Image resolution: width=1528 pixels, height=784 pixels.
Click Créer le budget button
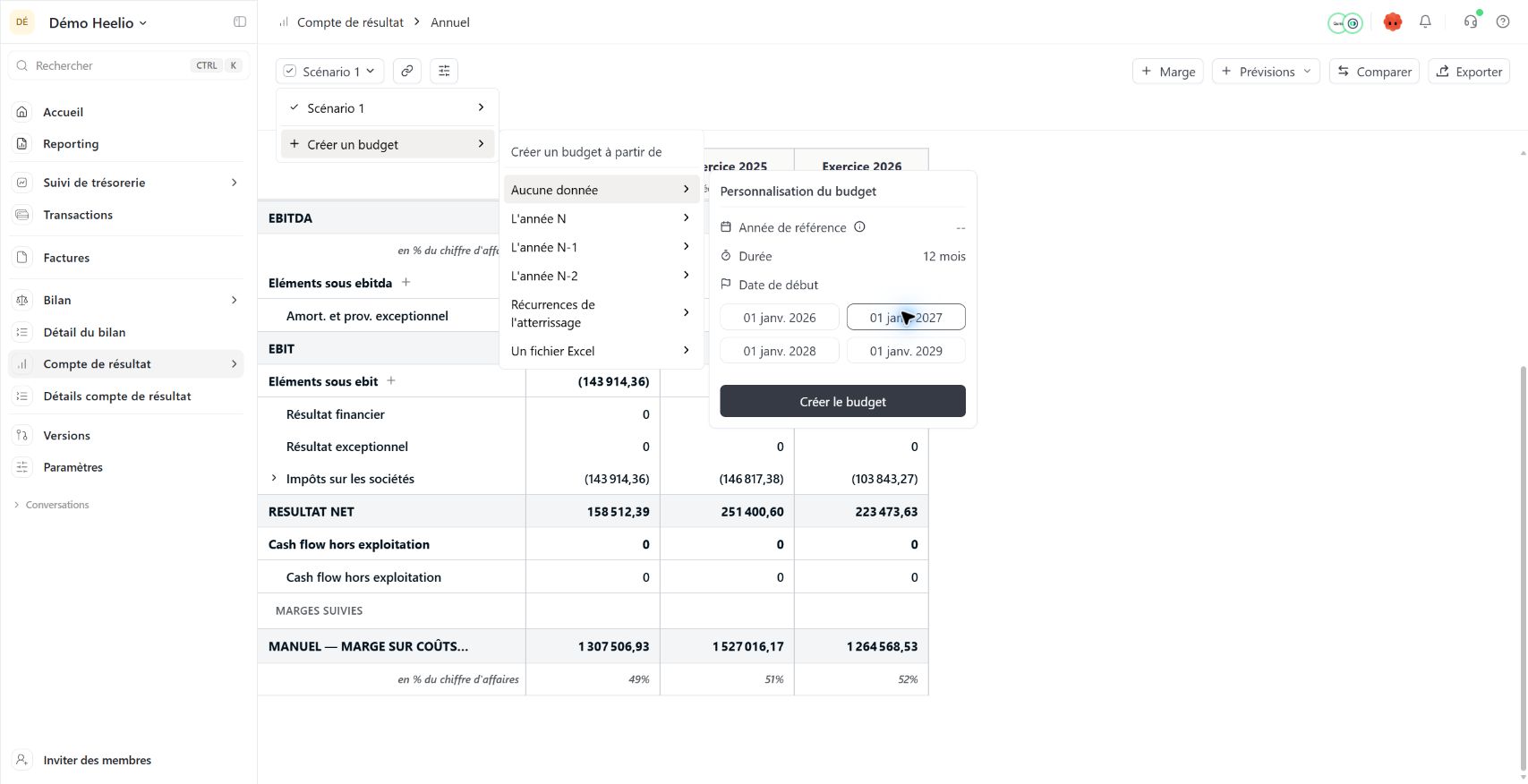[842, 401]
